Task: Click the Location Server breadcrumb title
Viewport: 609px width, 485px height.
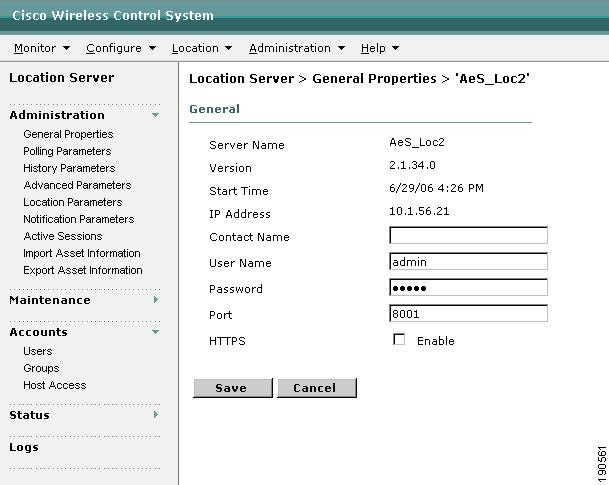Action: 242,79
